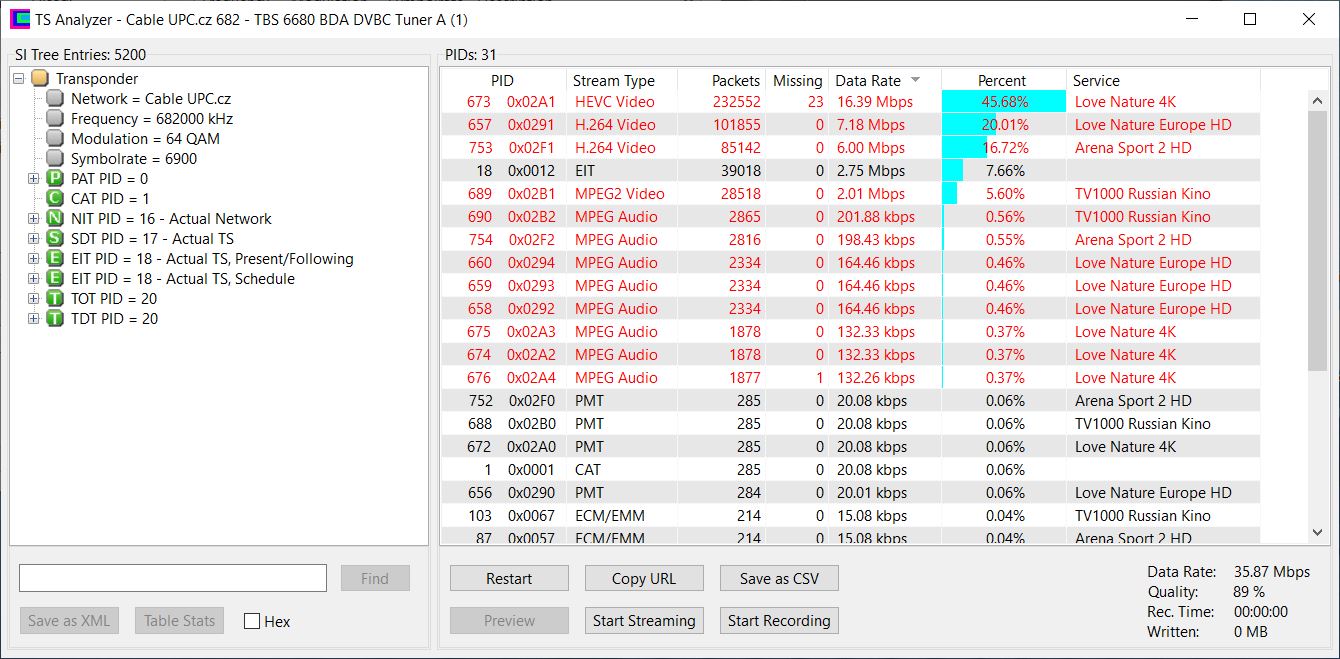1340x659 pixels.
Task: Expand the PAT PID = 0 node
Action: click(34, 179)
